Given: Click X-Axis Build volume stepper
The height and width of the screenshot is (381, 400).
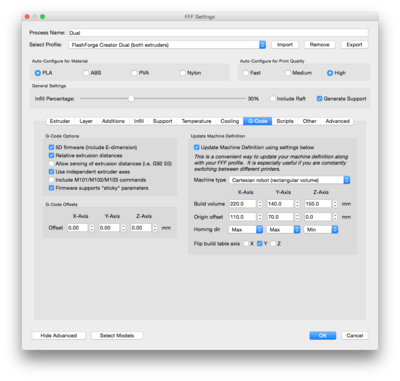Looking at the screenshot, I should pyautogui.click(x=260, y=204).
